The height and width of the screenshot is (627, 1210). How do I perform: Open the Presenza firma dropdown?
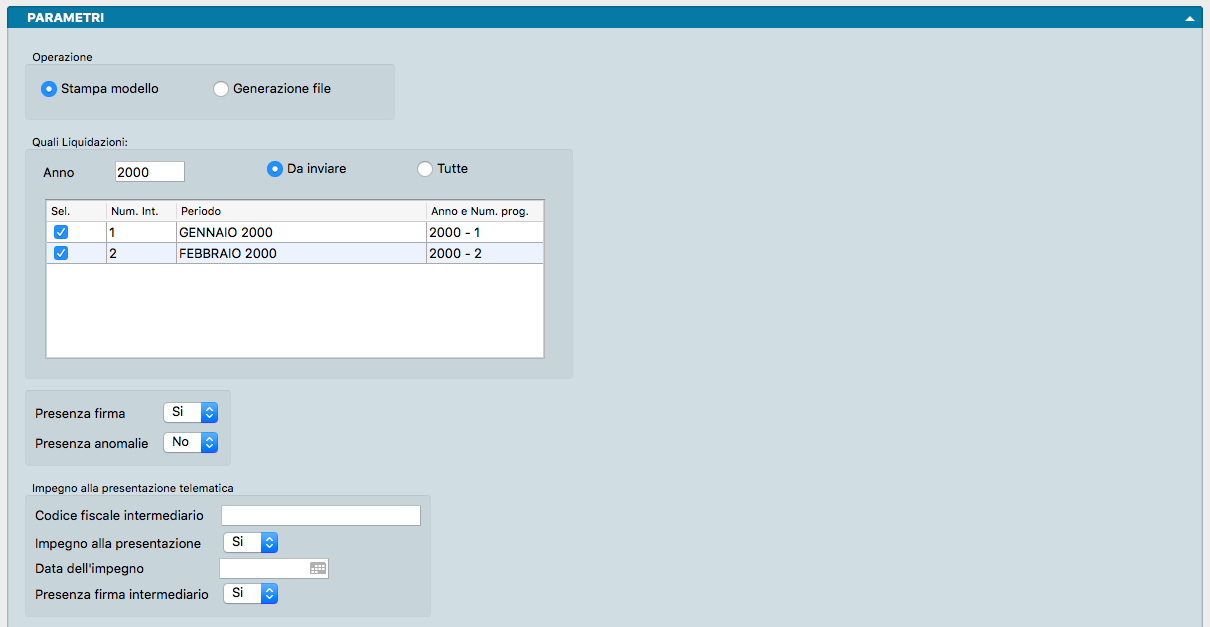point(190,412)
